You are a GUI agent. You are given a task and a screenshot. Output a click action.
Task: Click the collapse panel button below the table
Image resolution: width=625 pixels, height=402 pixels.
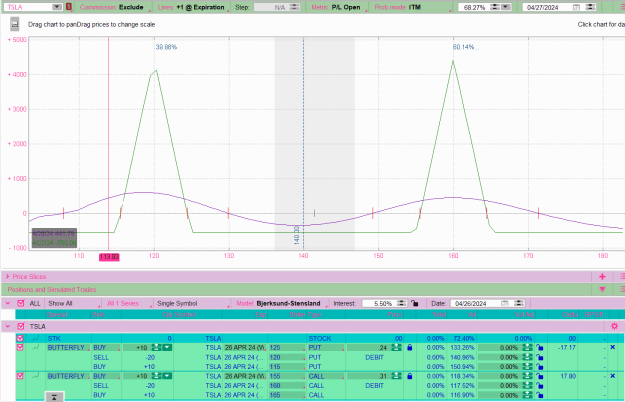55,397
